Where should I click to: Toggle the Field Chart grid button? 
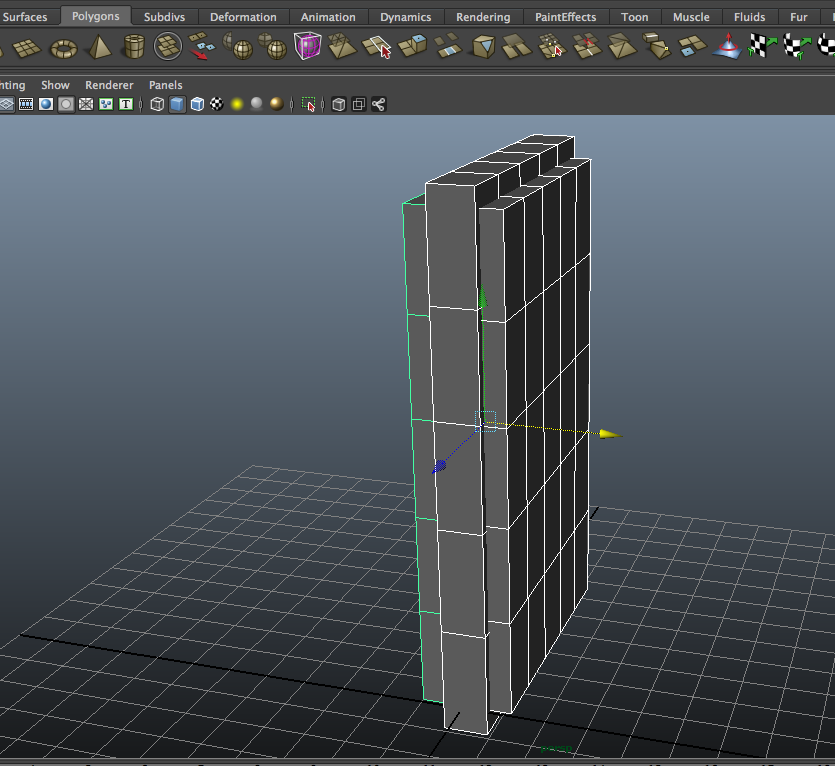pyautogui.click(x=86, y=104)
